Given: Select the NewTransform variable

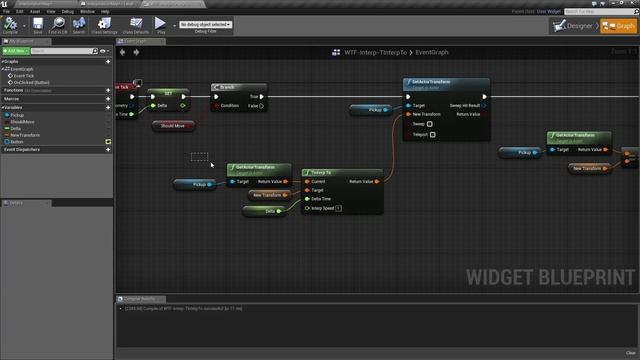Looking at the screenshot, I should point(25,135).
